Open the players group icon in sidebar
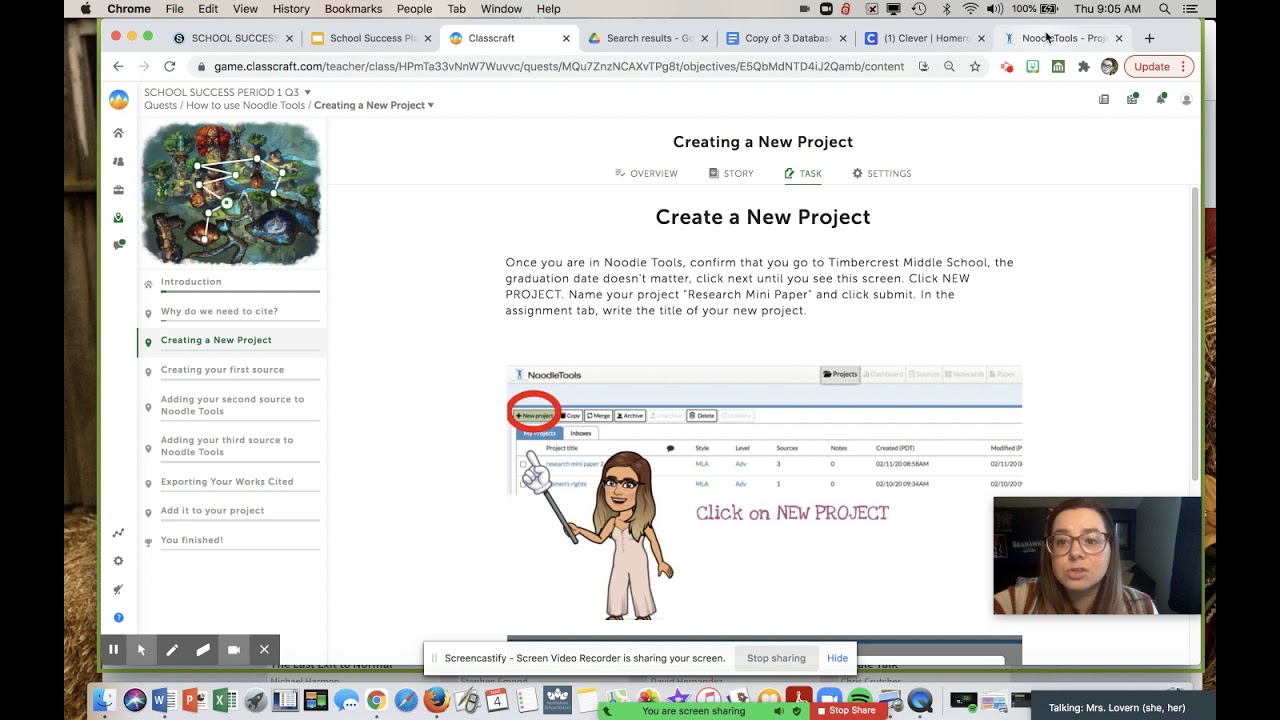Viewport: 1280px width, 720px height. [x=118, y=161]
